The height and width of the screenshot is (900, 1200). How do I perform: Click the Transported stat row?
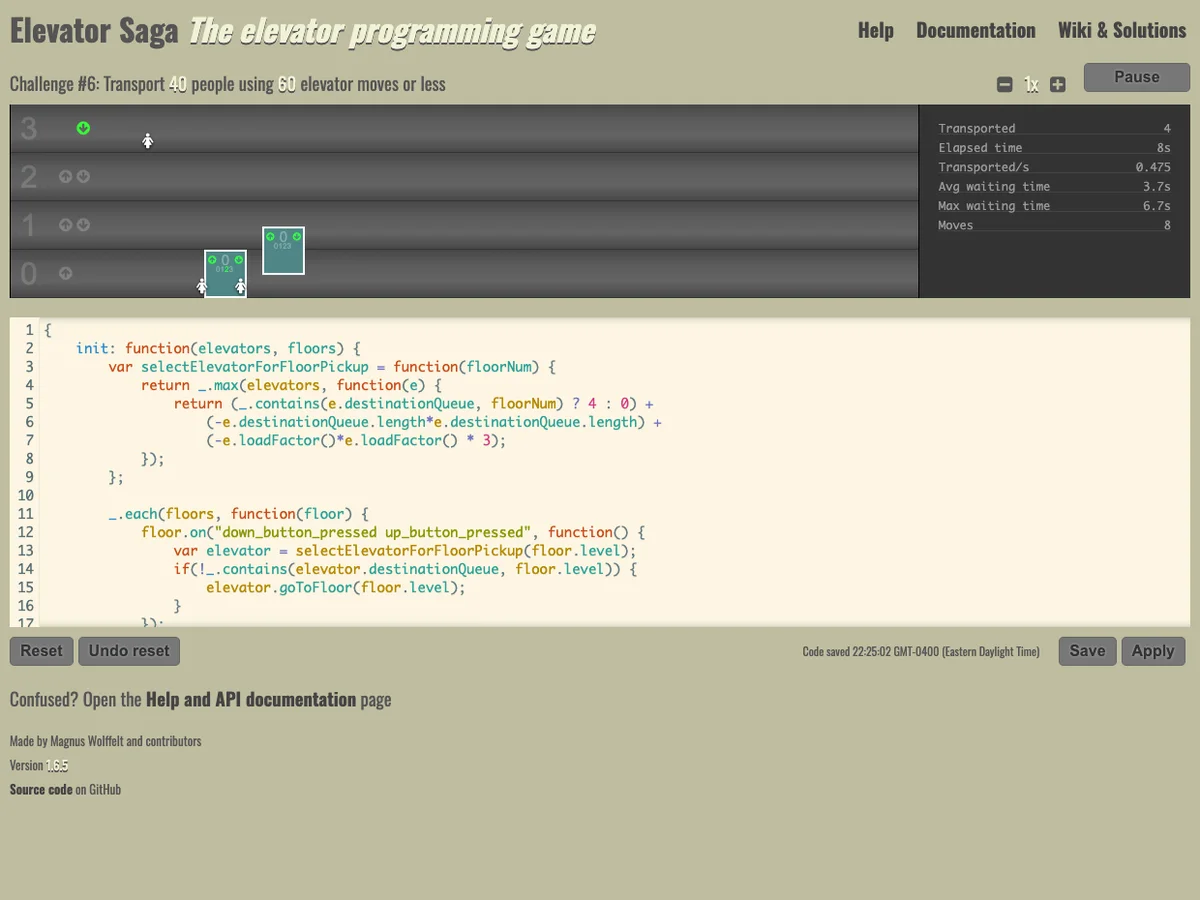tap(1054, 128)
